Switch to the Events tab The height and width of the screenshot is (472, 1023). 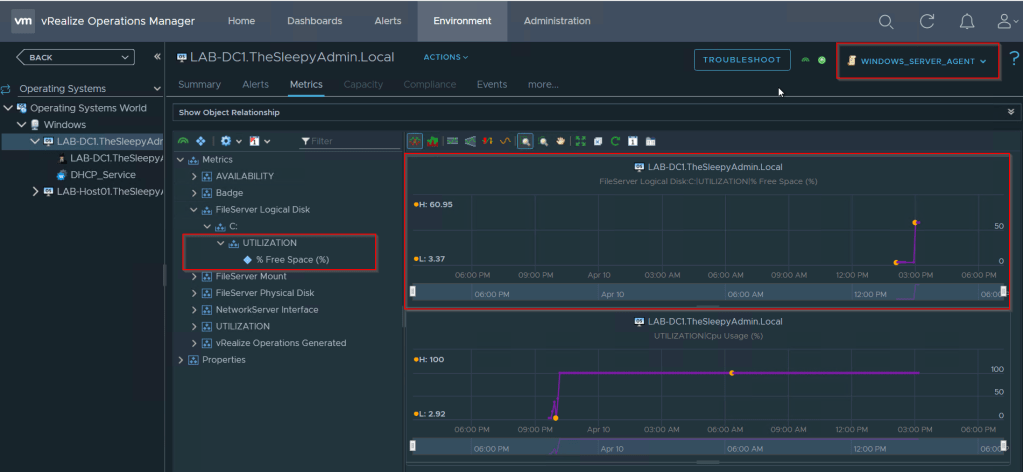click(492, 85)
